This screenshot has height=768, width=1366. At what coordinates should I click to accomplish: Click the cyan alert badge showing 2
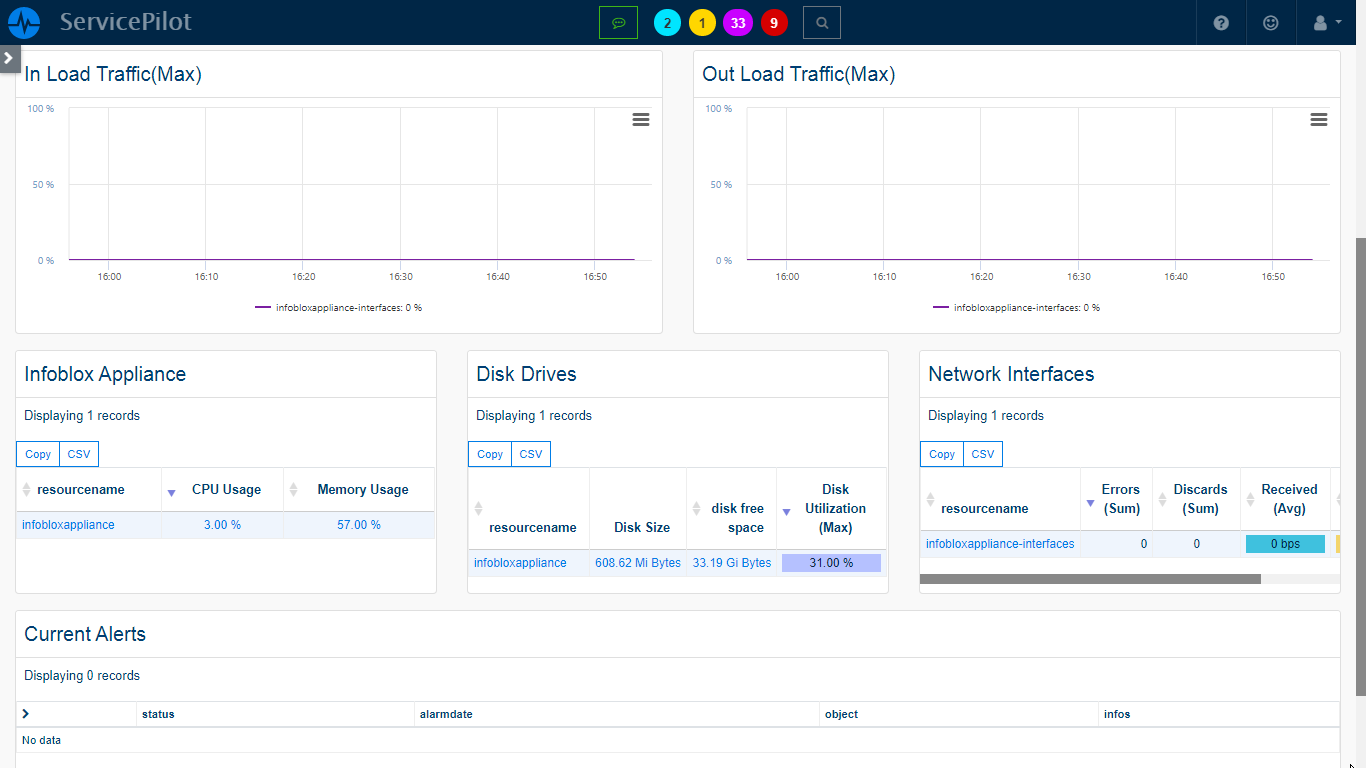pyautogui.click(x=667, y=22)
